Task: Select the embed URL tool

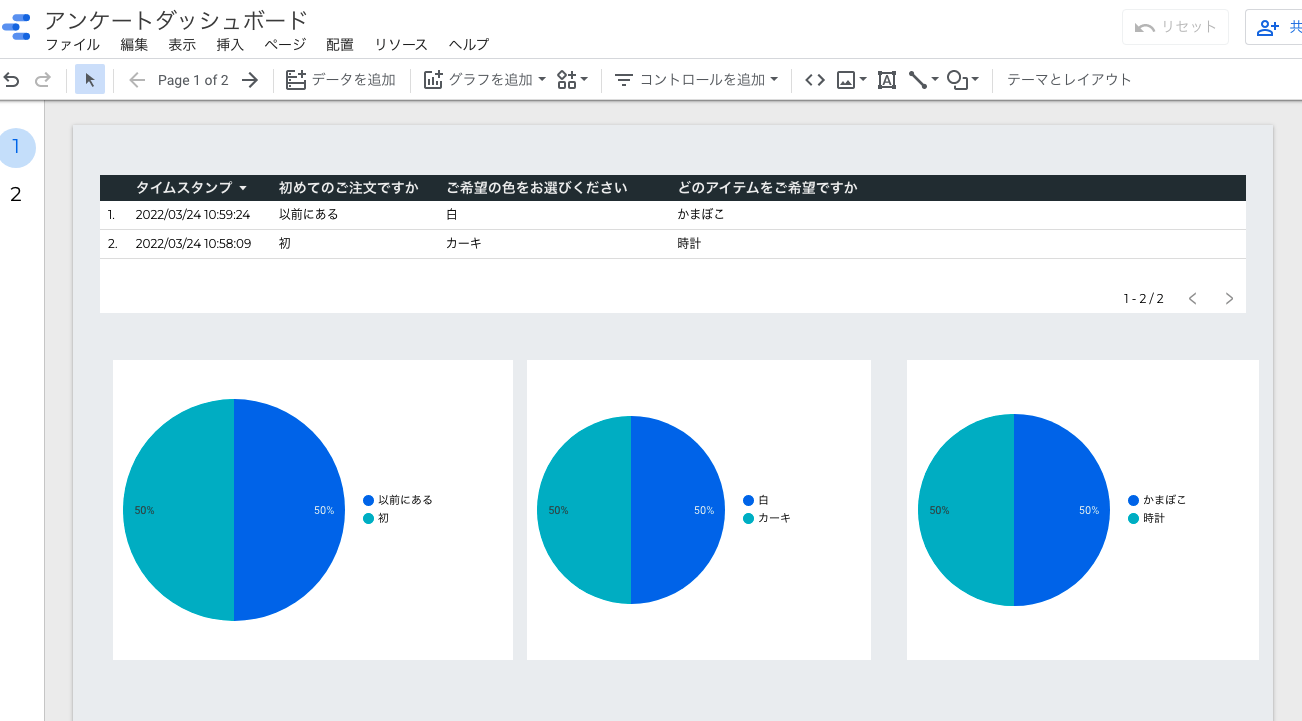Action: pos(814,79)
